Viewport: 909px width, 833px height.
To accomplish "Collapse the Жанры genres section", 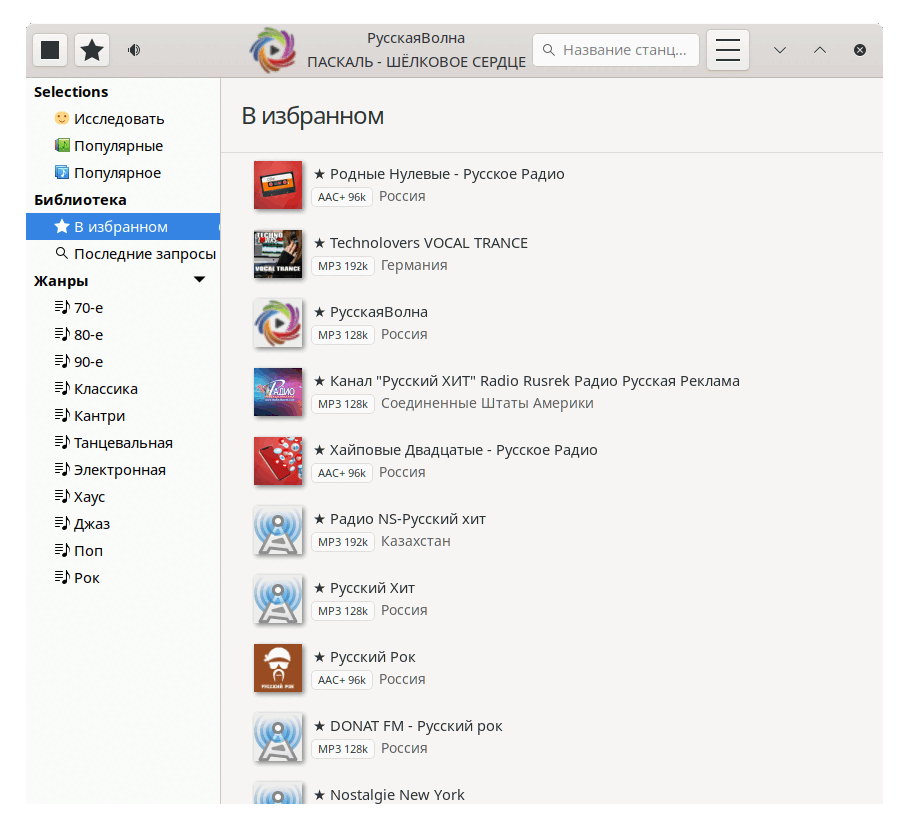I will pyautogui.click(x=199, y=280).
